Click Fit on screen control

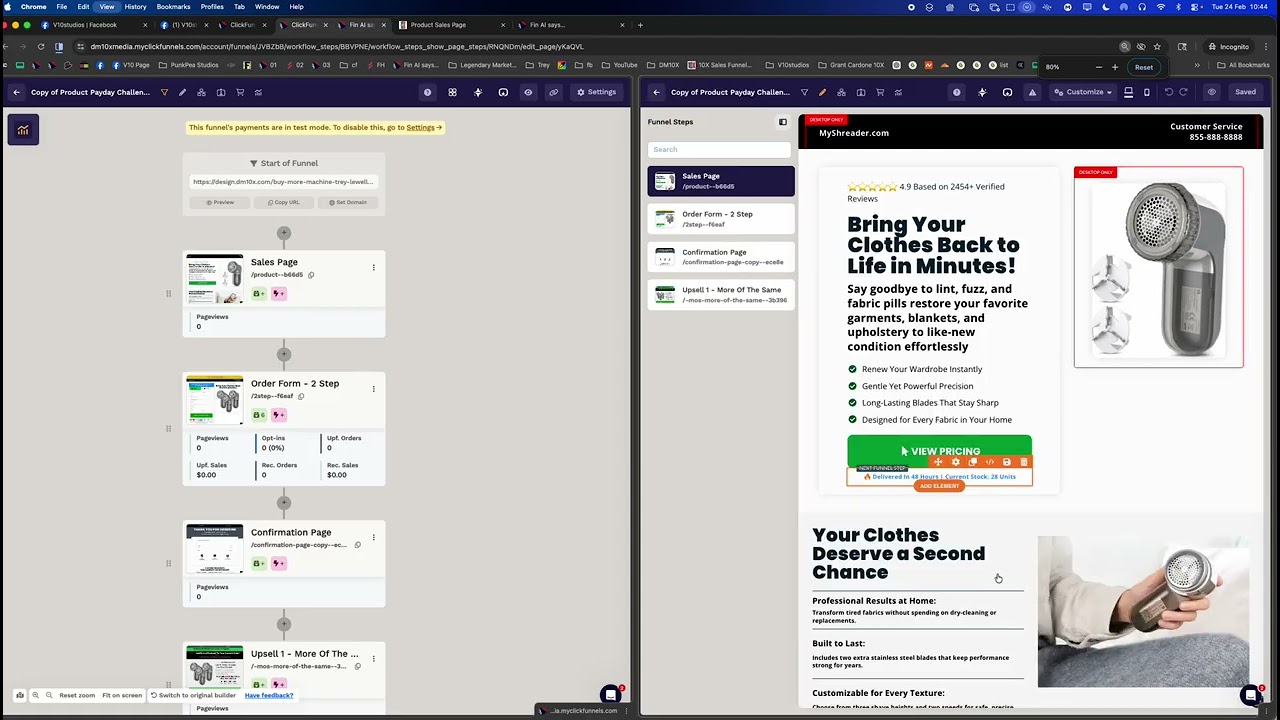[x=122, y=695]
